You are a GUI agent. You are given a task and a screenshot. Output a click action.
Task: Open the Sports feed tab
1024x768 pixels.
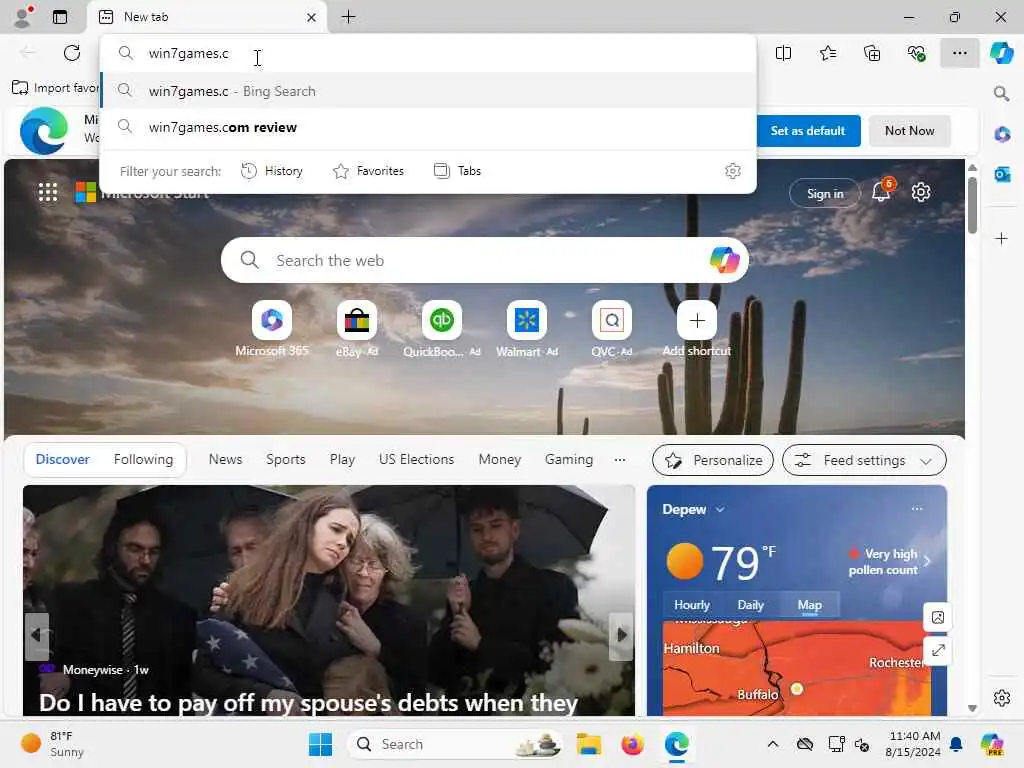coord(285,460)
